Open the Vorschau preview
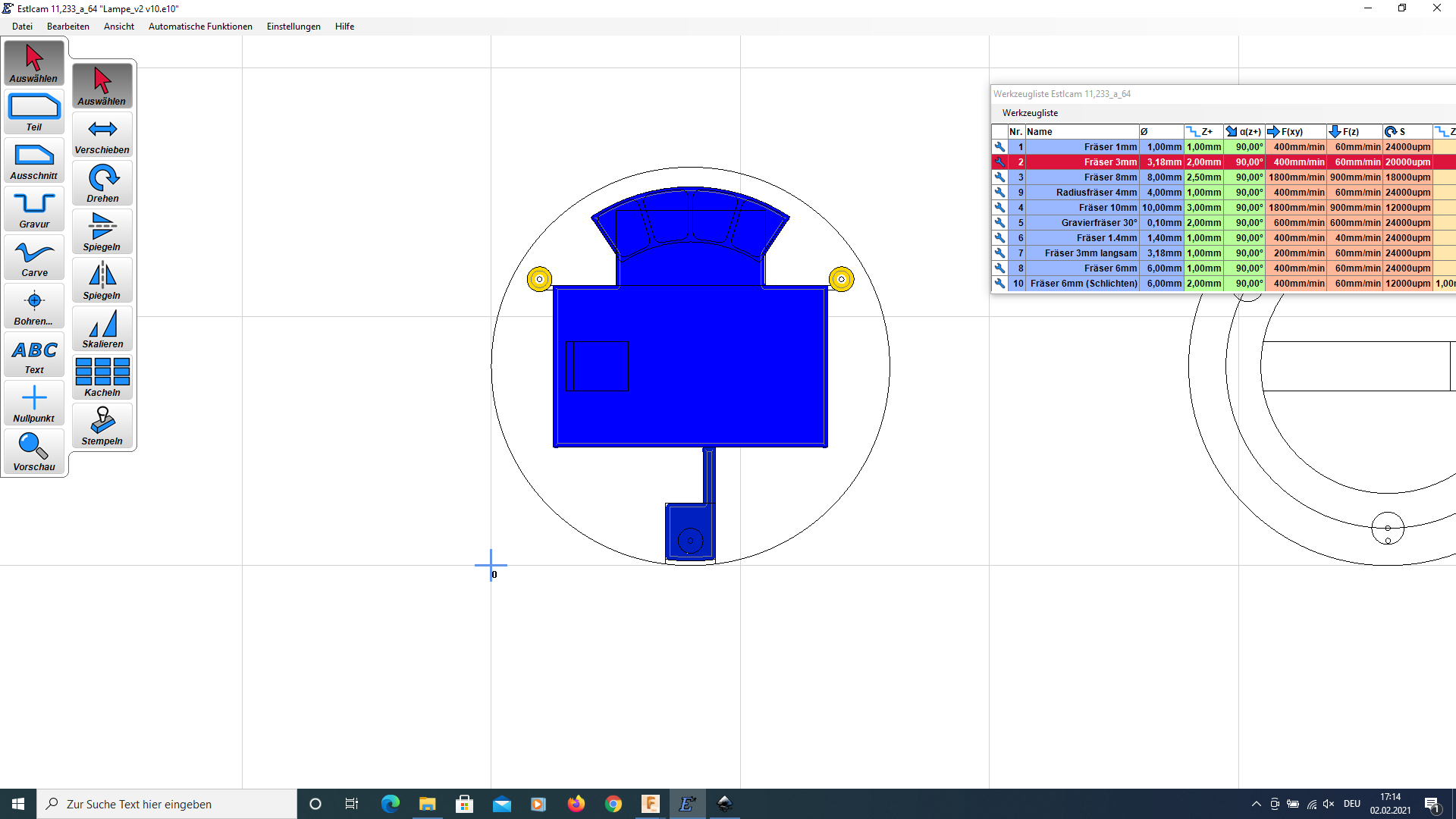1456x819 pixels. pos(34,452)
